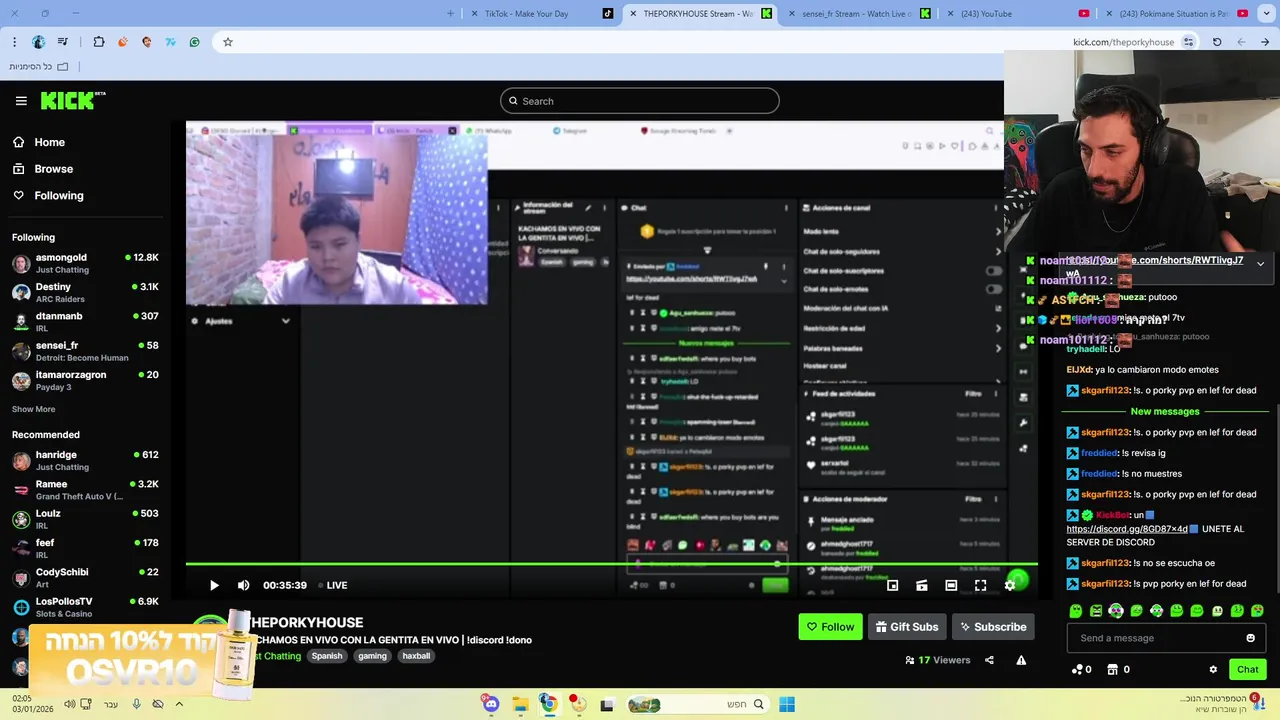This screenshot has width=1280, height=720.
Task: Open the Kick hamburger sidebar menu
Action: [21, 101]
